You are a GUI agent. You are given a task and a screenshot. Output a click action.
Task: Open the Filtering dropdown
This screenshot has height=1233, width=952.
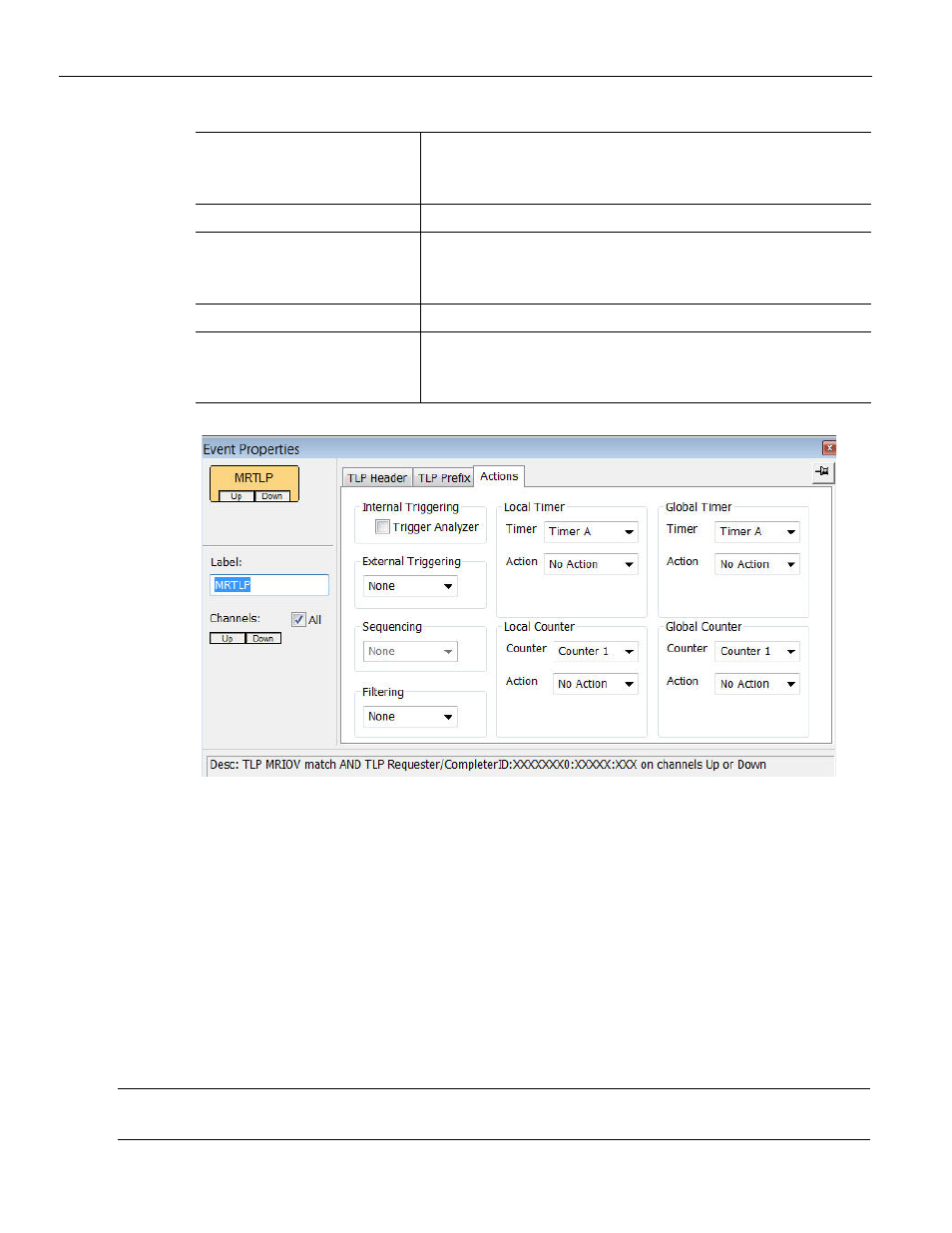tap(411, 717)
